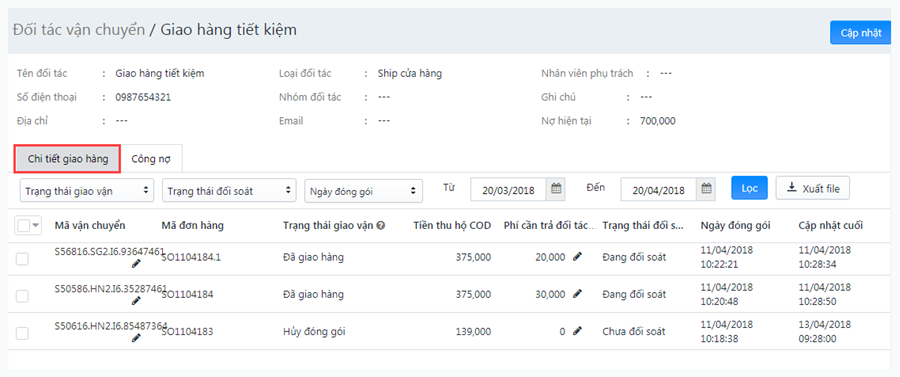Tick checkbox for order SO1104184.1
This screenshot has height=377, width=900.
pyautogui.click(x=22, y=259)
